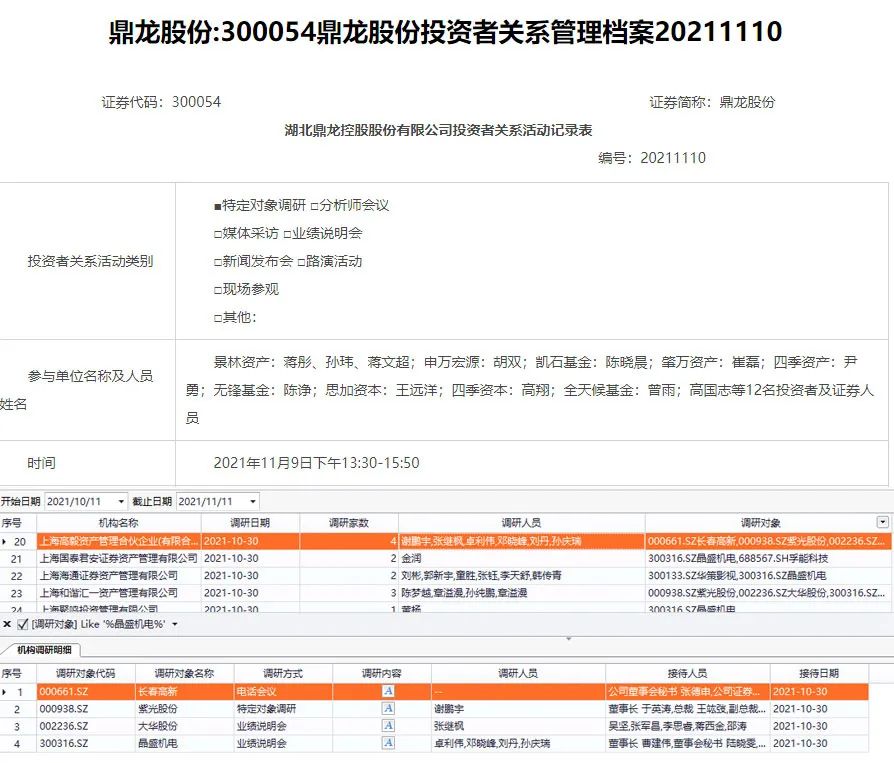Sort by 调研对象代码 column header
Viewport: 894px width, 763px height.
[x=86, y=673]
